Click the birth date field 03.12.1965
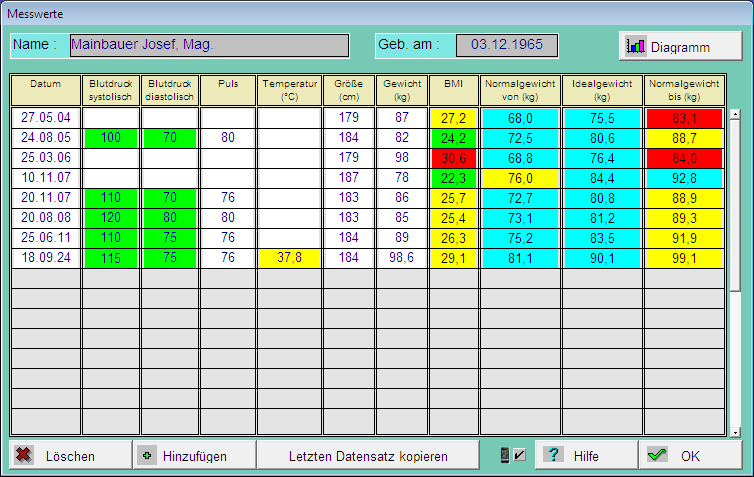 [506, 45]
